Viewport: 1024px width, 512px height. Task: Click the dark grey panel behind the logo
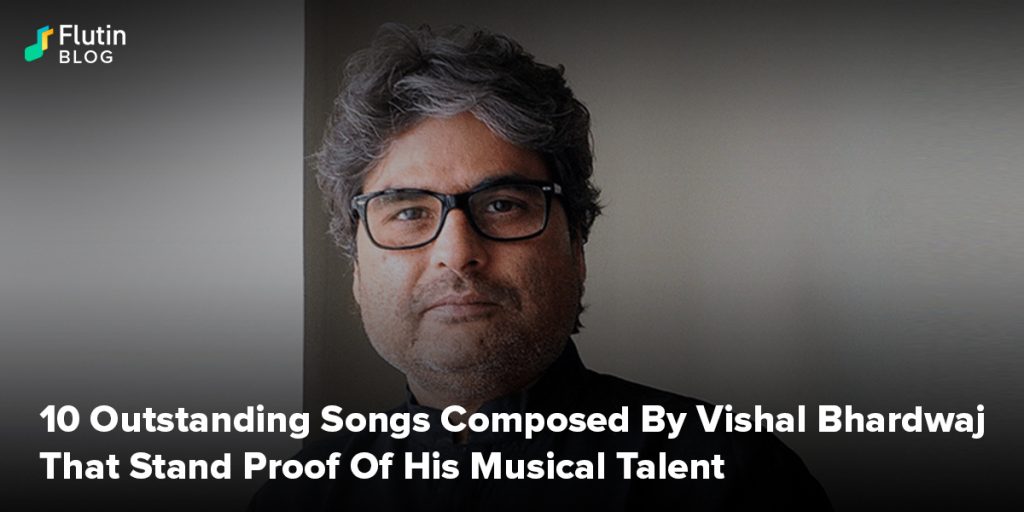coord(152,196)
